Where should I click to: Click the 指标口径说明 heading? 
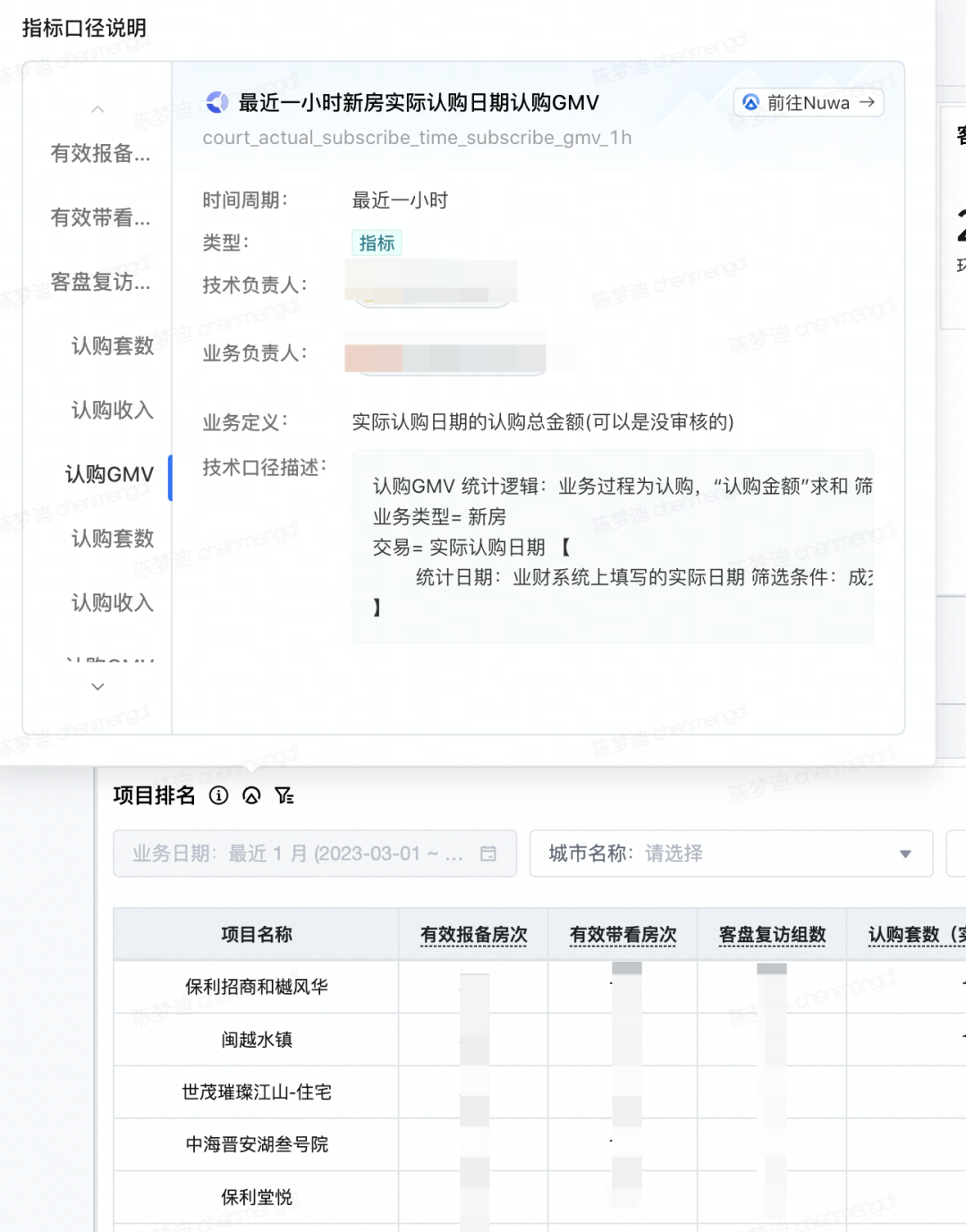[x=84, y=28]
